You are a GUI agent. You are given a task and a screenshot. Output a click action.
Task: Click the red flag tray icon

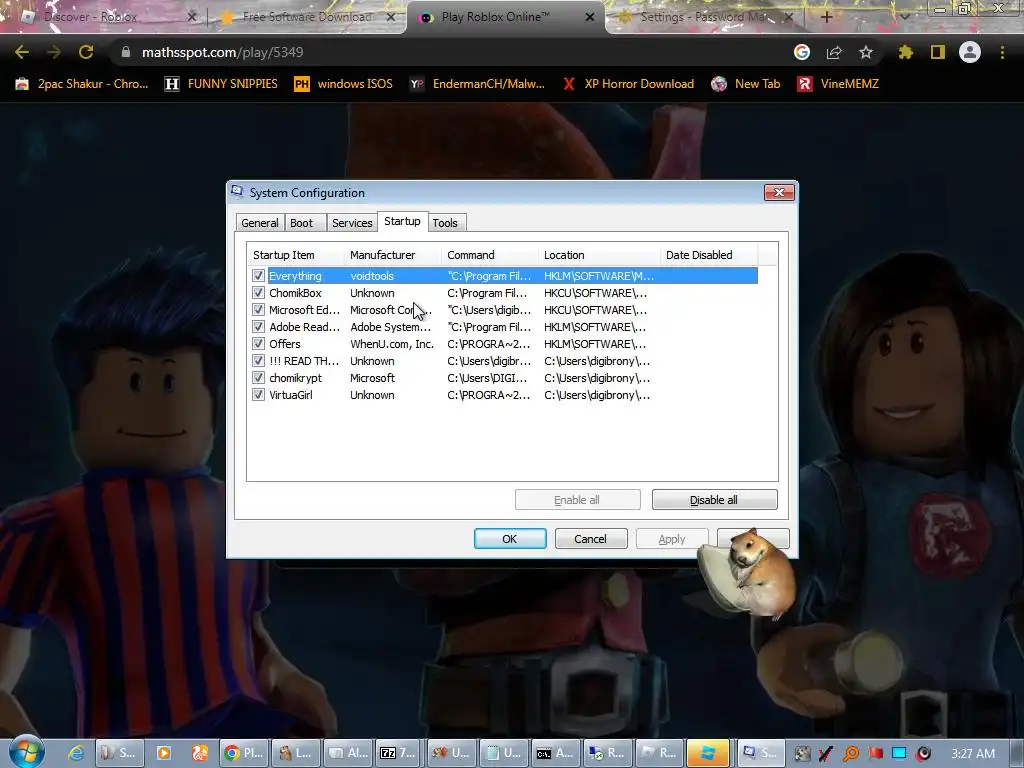coord(875,753)
